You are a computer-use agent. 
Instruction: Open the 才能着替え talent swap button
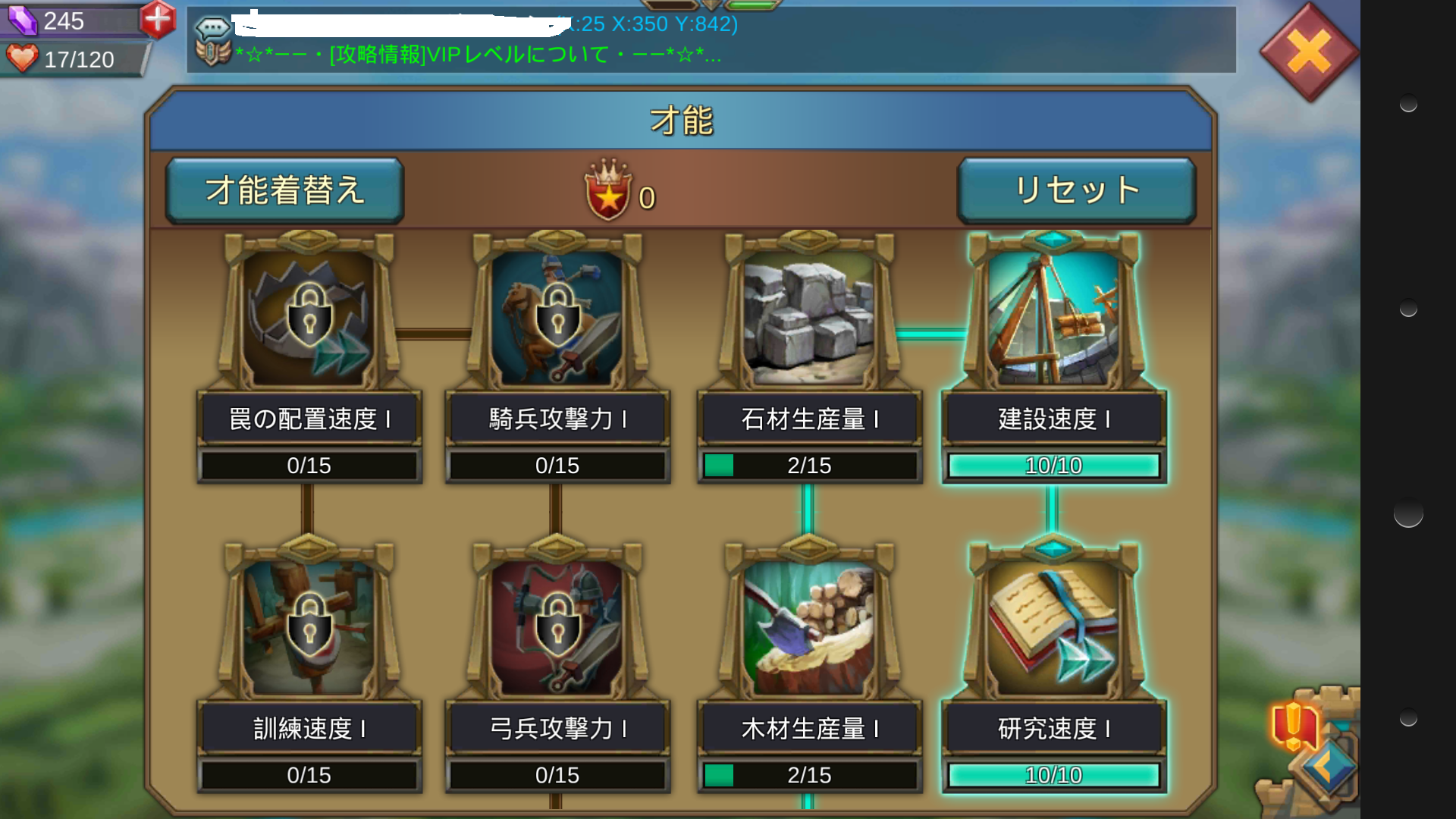point(284,190)
